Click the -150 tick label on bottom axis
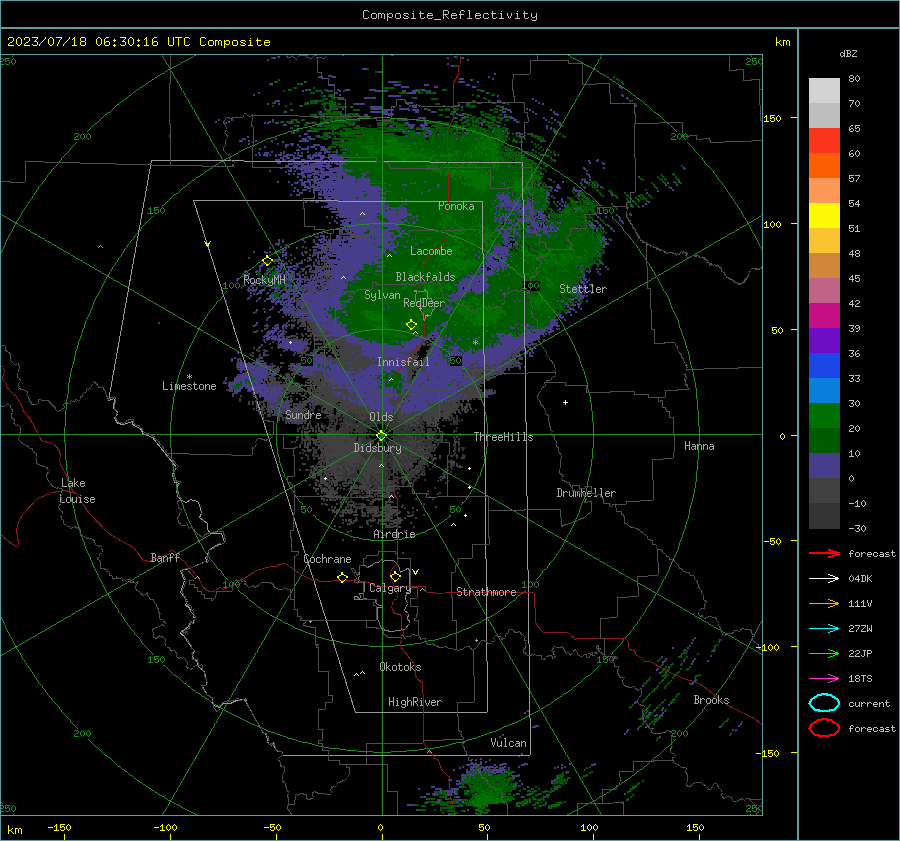This screenshot has width=900, height=841. 59,827
